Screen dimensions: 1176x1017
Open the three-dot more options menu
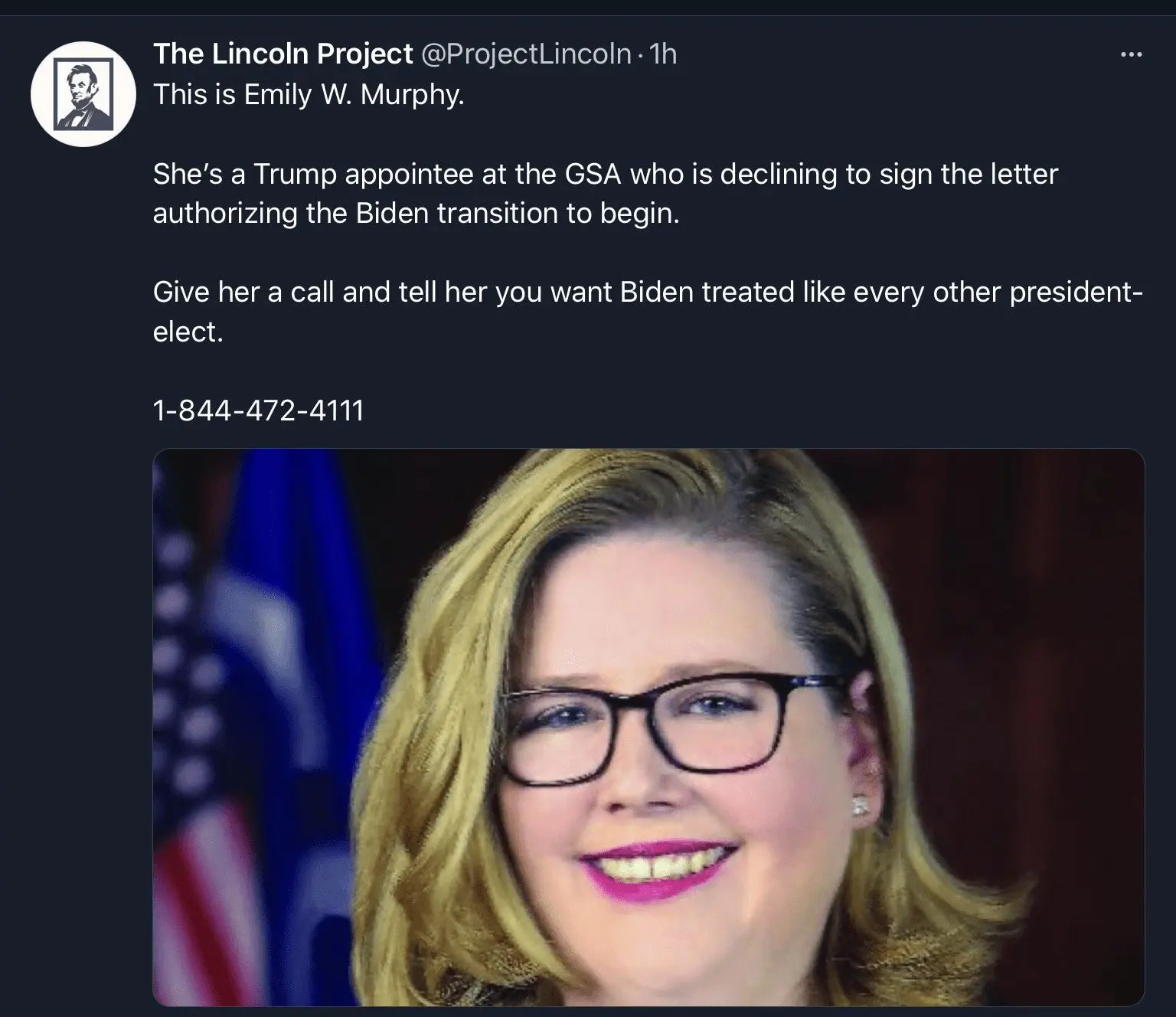(x=1131, y=54)
